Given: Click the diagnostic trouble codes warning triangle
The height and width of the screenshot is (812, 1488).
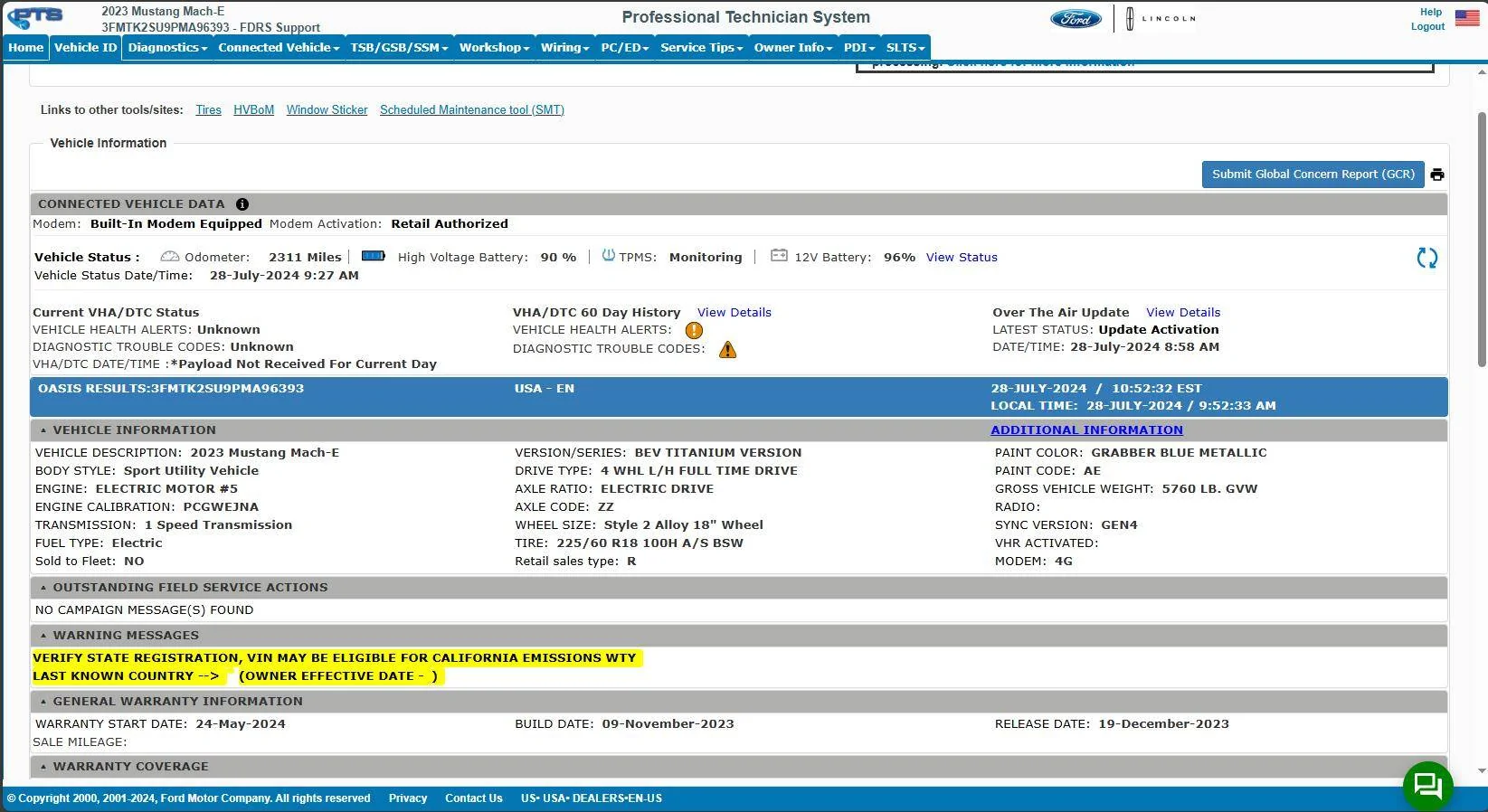Looking at the screenshot, I should 727,349.
